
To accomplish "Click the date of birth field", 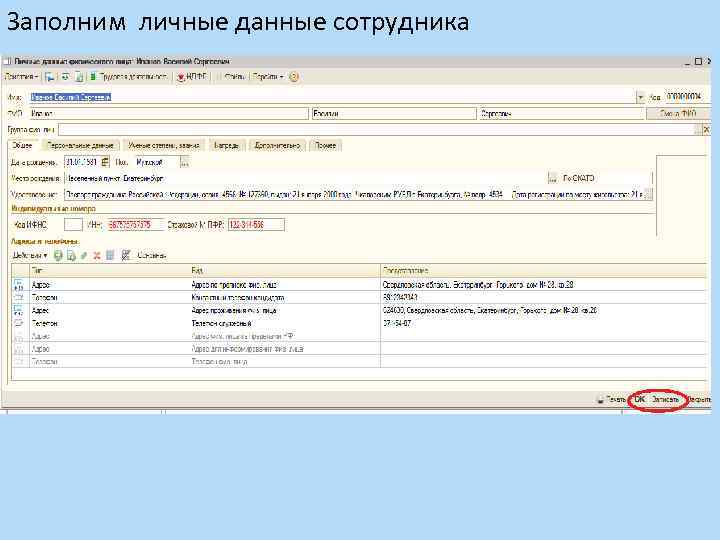I will (82, 162).
